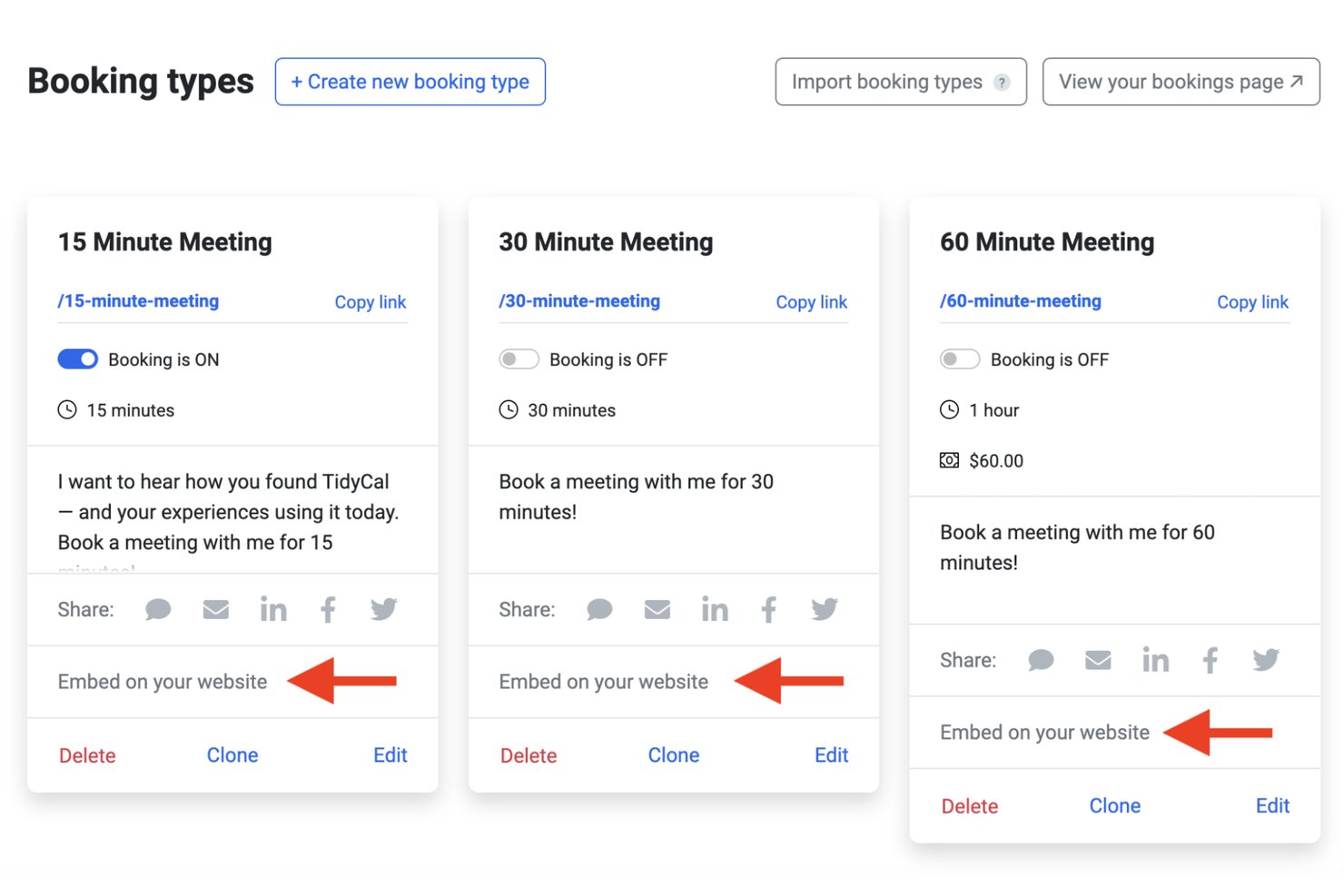Image resolution: width=1344 pixels, height=896 pixels.
Task: Share 60 Minute Meeting via email icon
Action: click(1098, 660)
